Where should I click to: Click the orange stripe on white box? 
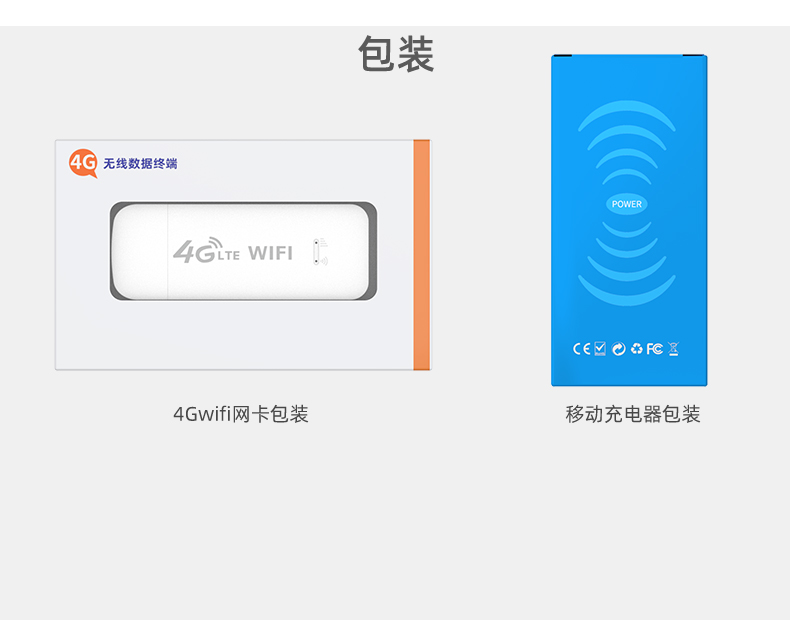422,255
